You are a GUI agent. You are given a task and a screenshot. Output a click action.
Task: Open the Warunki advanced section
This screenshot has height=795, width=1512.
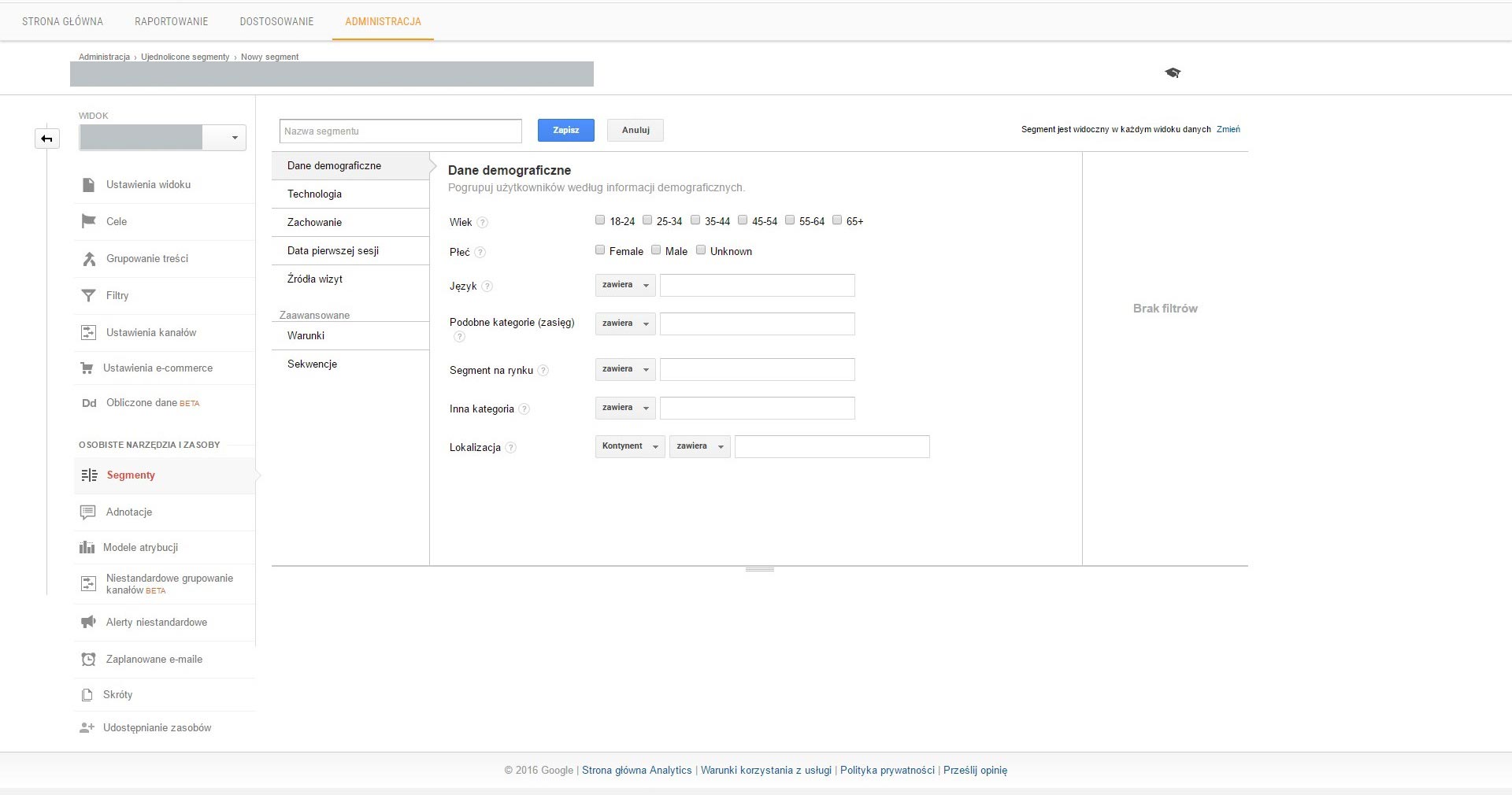[x=350, y=336]
